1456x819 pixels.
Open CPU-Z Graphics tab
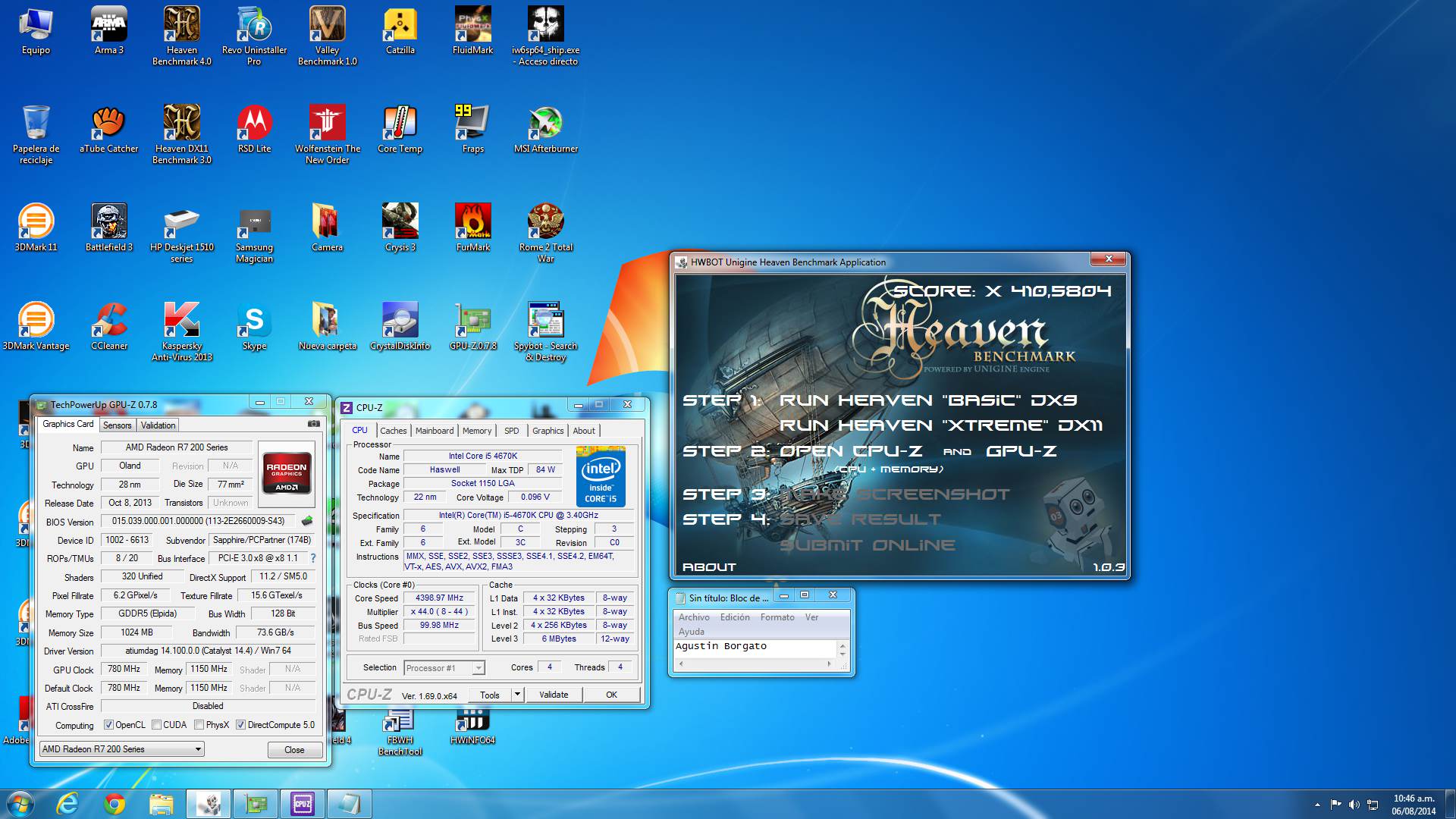click(548, 431)
